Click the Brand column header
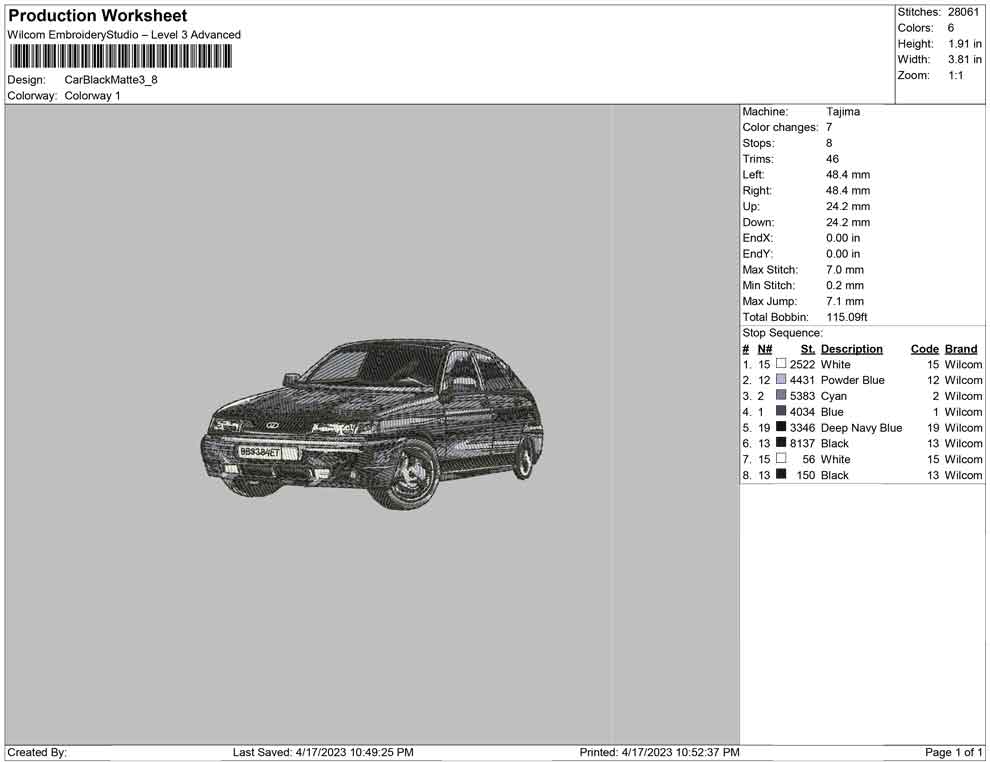Screen dimensions: 990x762 coord(961,349)
